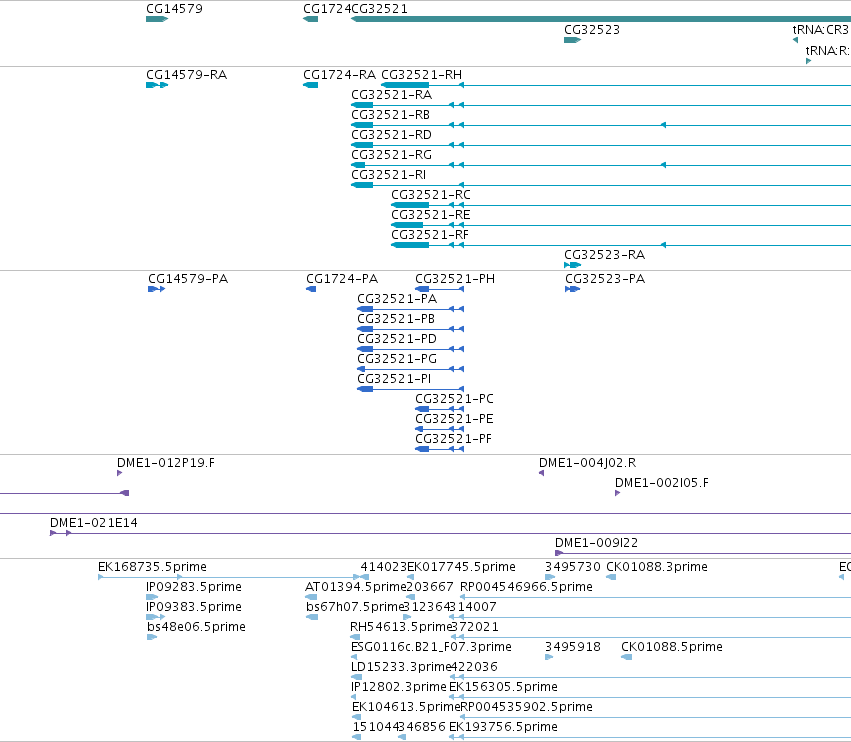Select the CG32523-RA transcript label
Image resolution: width=851 pixels, height=742 pixels.
(605, 255)
